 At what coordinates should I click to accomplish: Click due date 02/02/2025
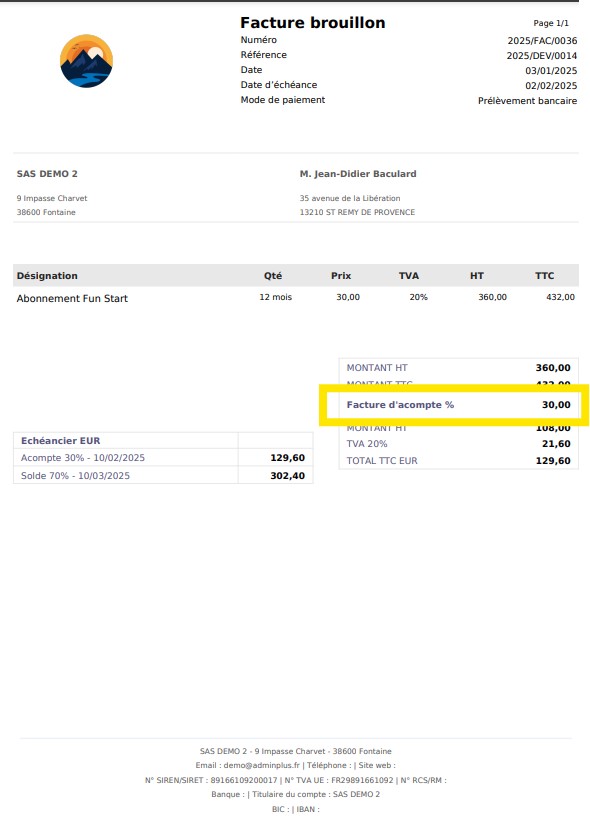coord(550,85)
